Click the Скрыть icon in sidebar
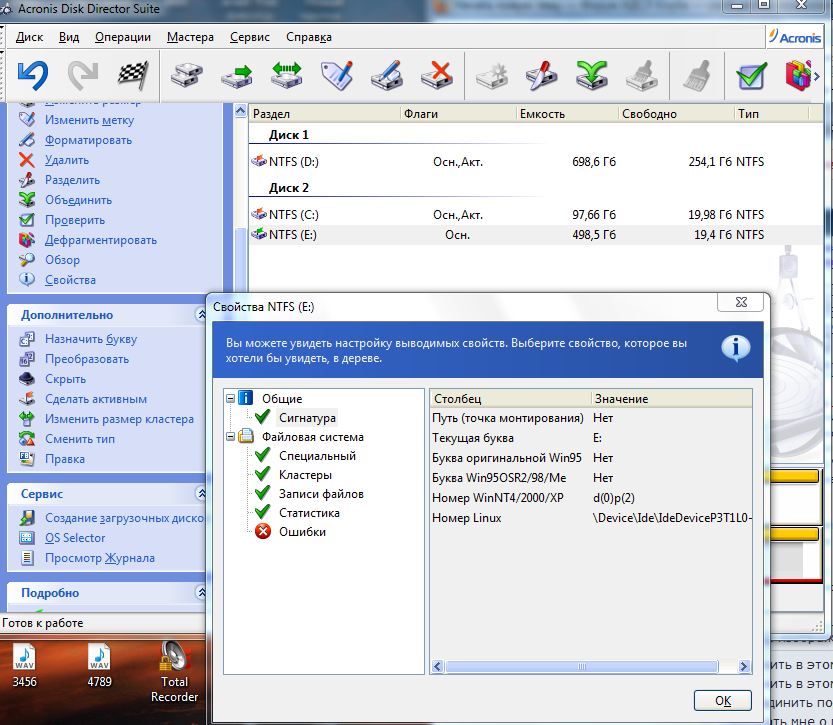The width and height of the screenshot is (833, 725). [x=27, y=379]
